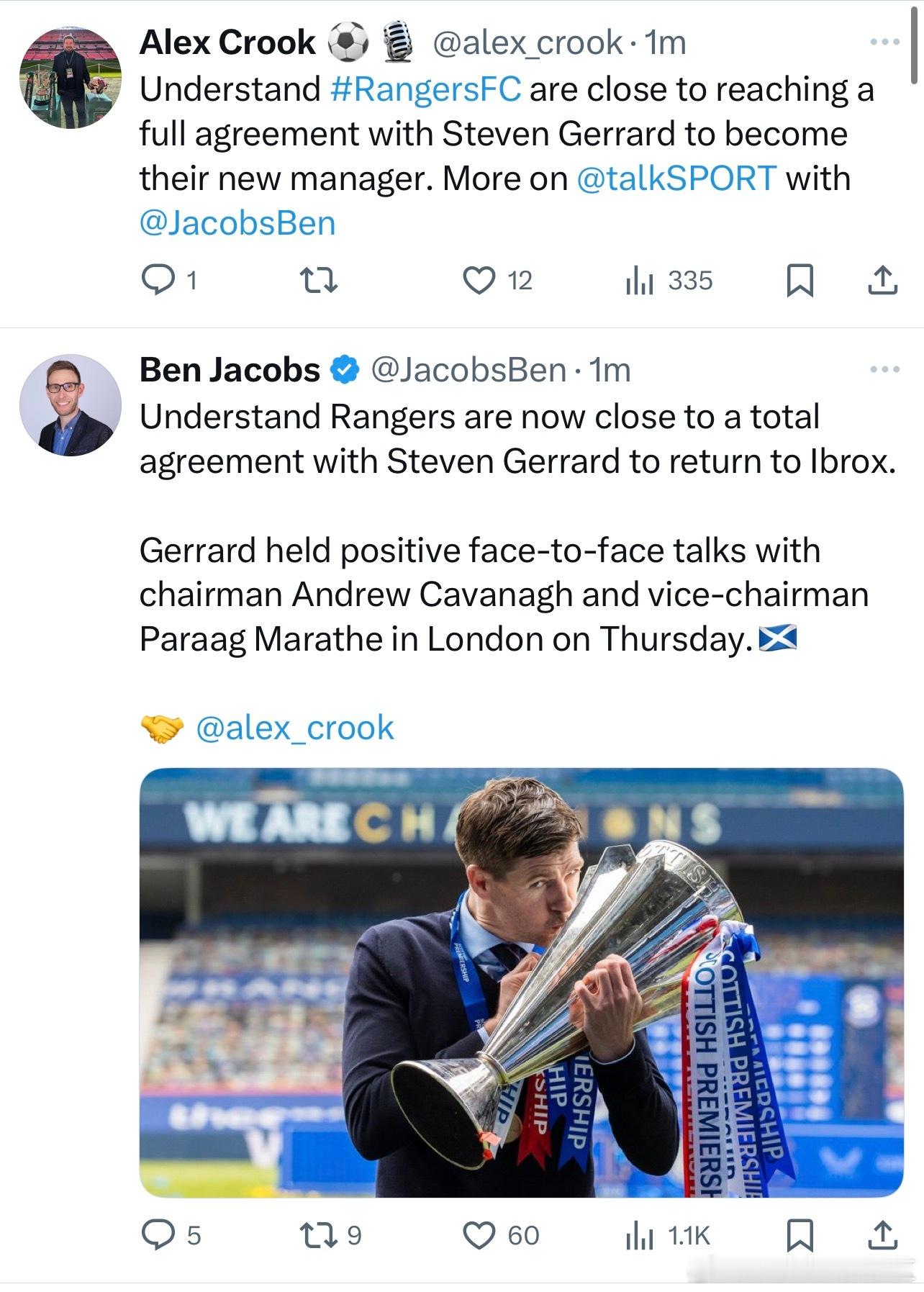Screen dimensions: 924x1292
Task: Open more options on Ben Jacobs' tweet
Action: click(884, 370)
